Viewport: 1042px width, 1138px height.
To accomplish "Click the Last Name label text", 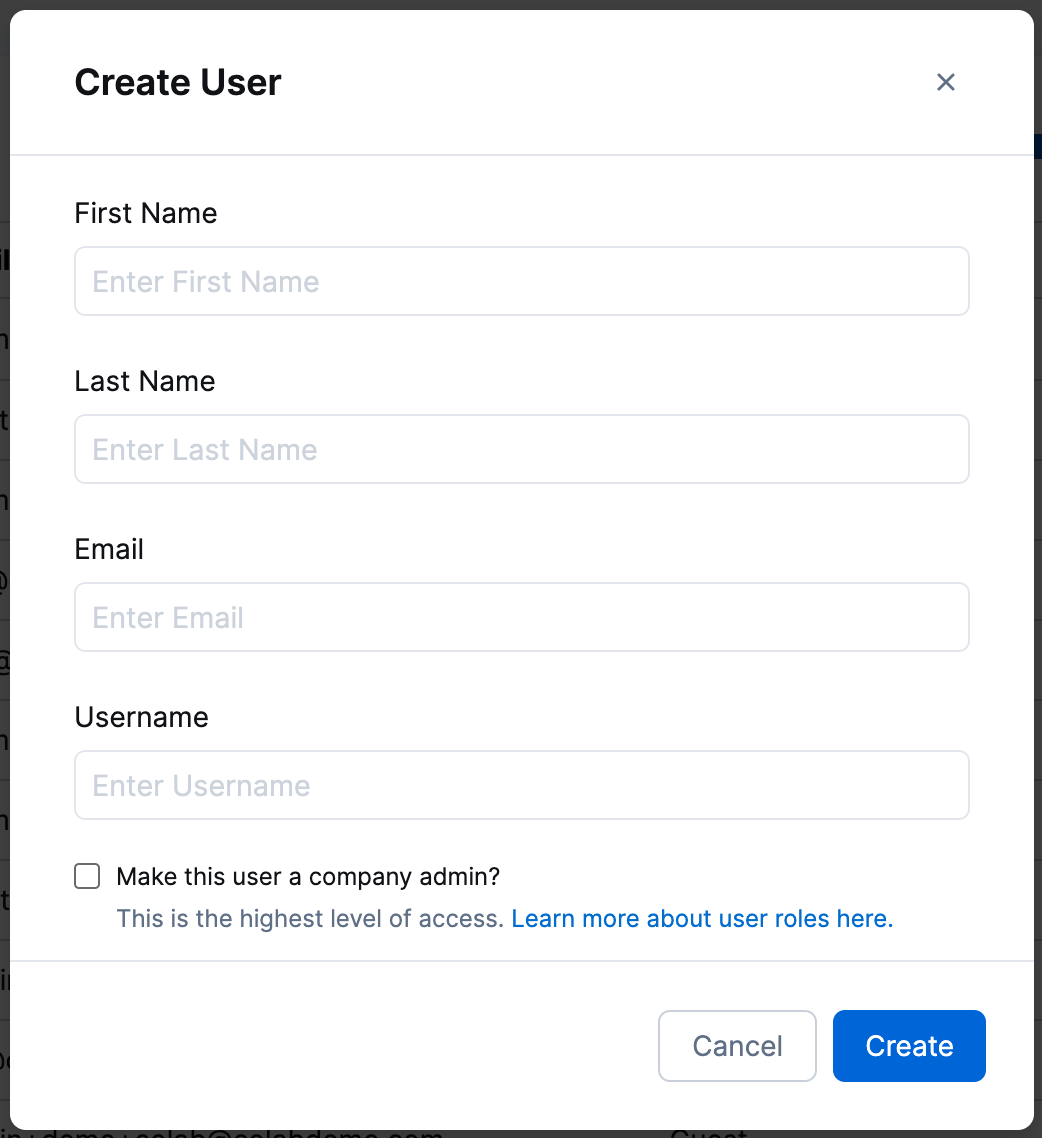I will (145, 381).
